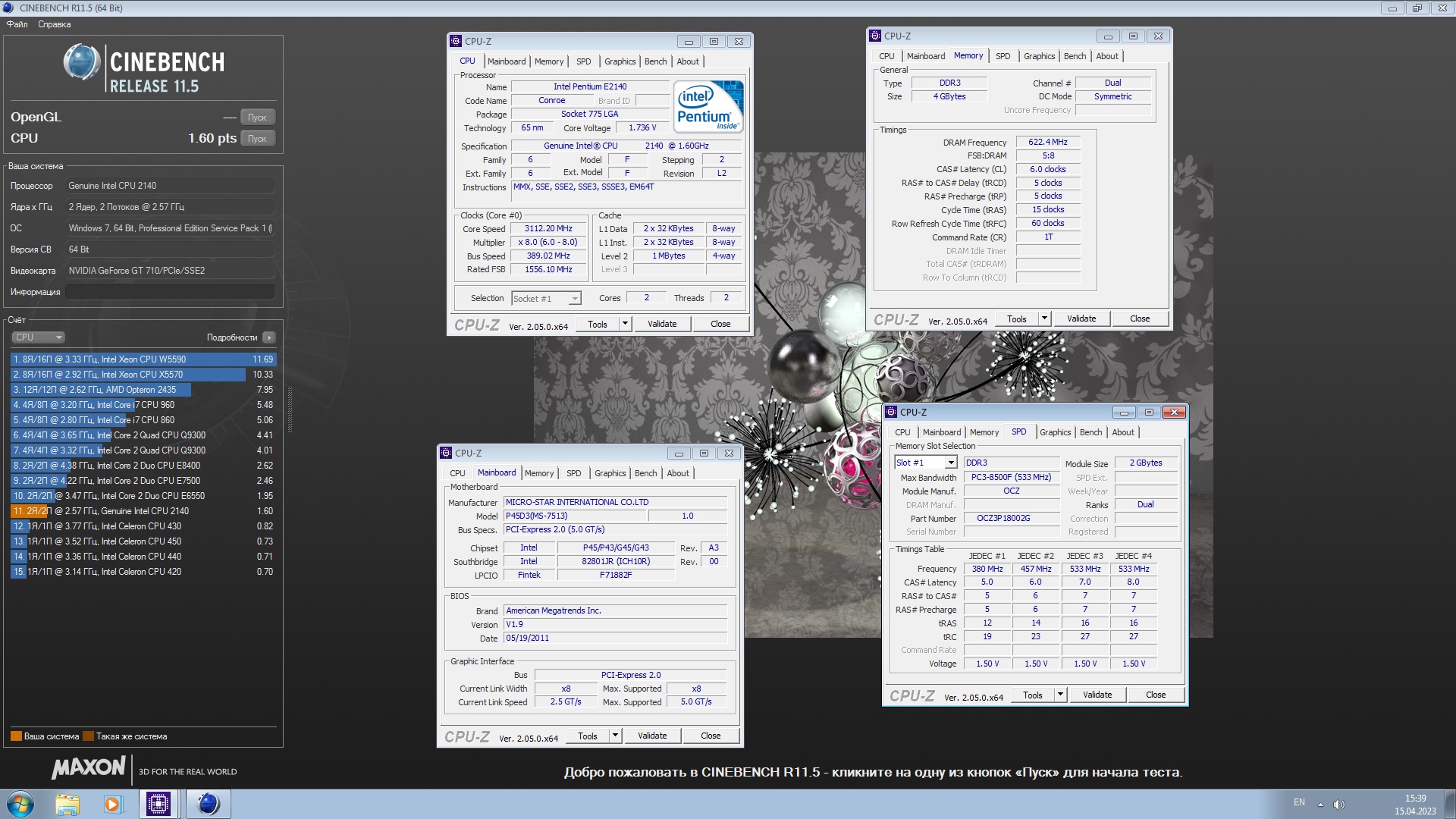Open Socket #1 selection dropdown
This screenshot has width=1456, height=819.
pos(546,299)
